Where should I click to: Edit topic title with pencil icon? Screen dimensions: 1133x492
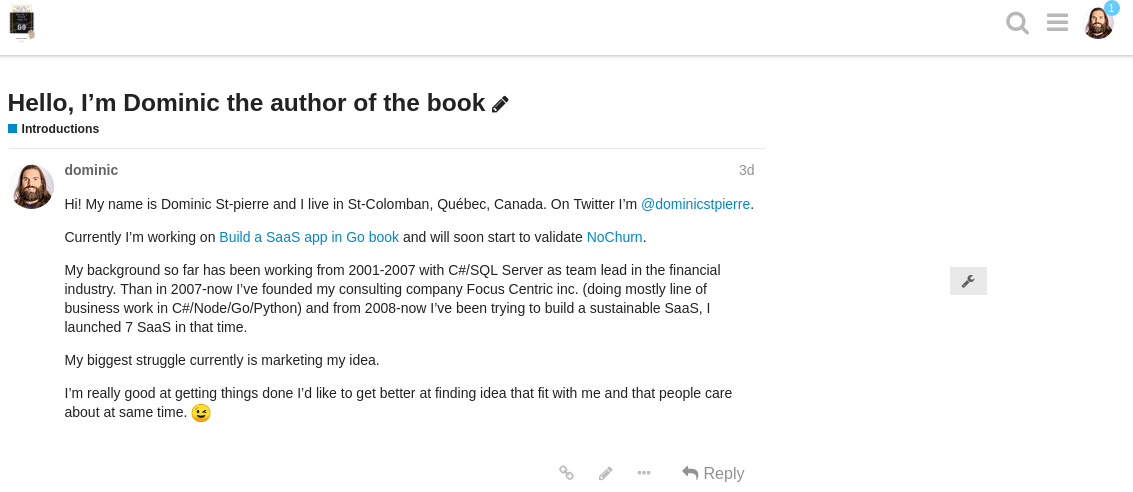point(501,104)
